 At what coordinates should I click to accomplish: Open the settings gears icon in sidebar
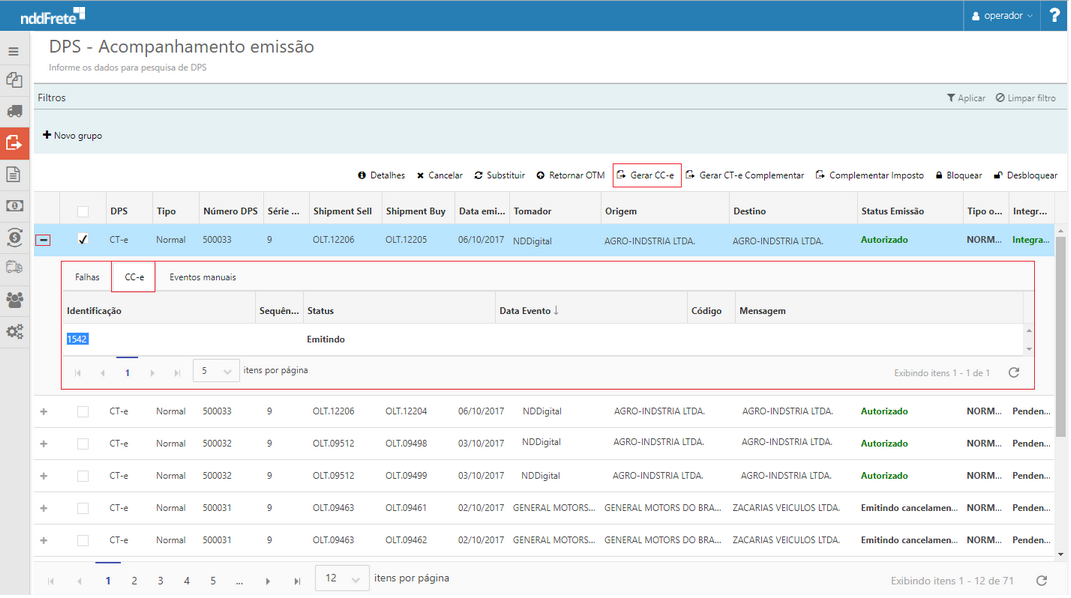point(14,331)
